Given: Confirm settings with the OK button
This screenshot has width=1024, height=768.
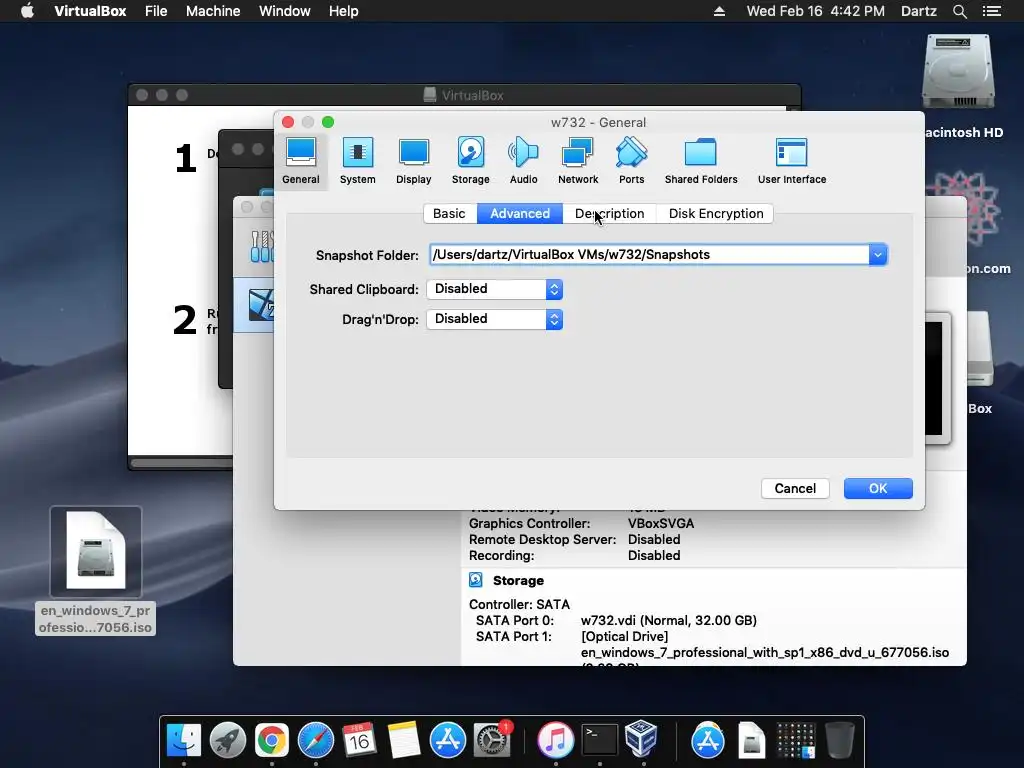Looking at the screenshot, I should [878, 488].
